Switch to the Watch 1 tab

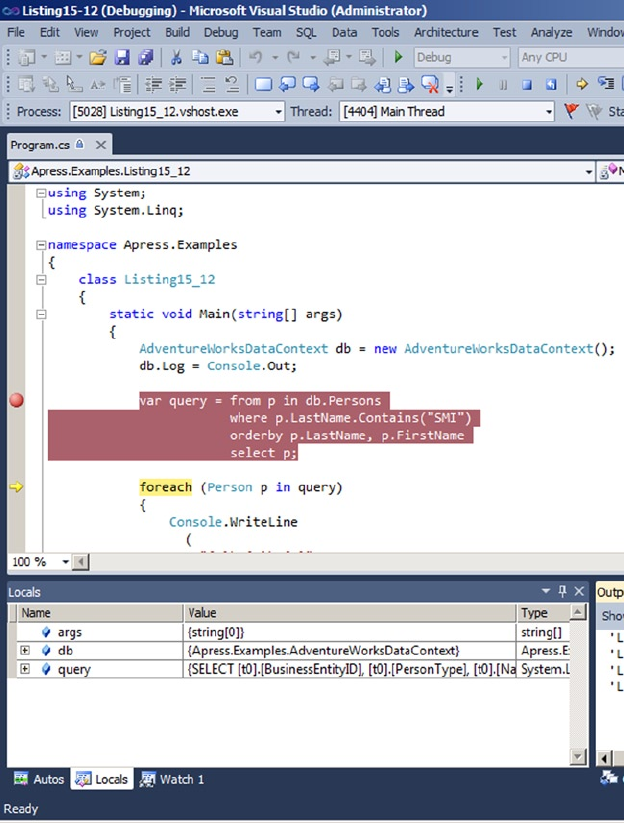click(x=172, y=779)
